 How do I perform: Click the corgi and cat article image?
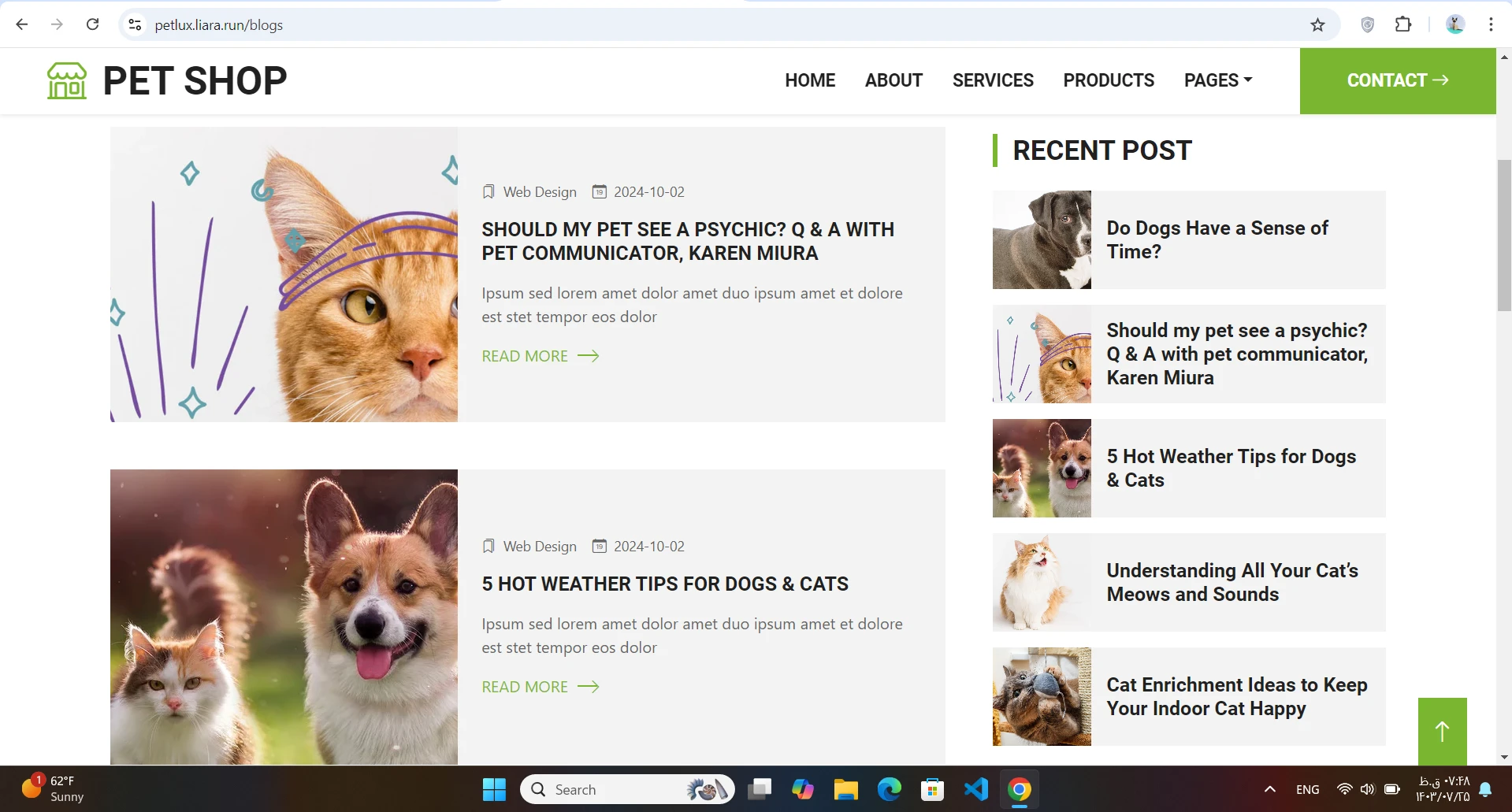coord(284,617)
